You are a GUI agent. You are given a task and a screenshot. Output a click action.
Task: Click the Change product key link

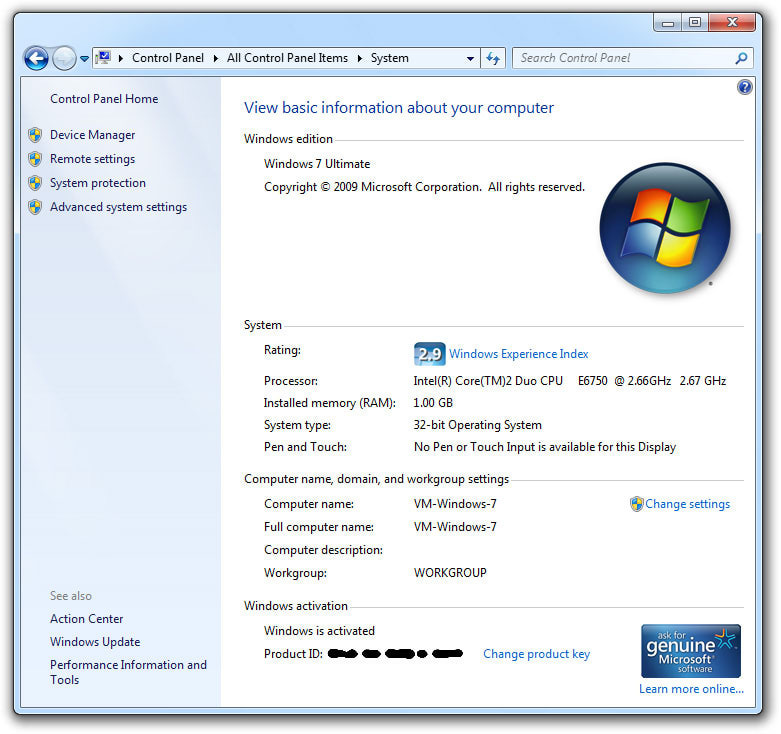point(536,654)
